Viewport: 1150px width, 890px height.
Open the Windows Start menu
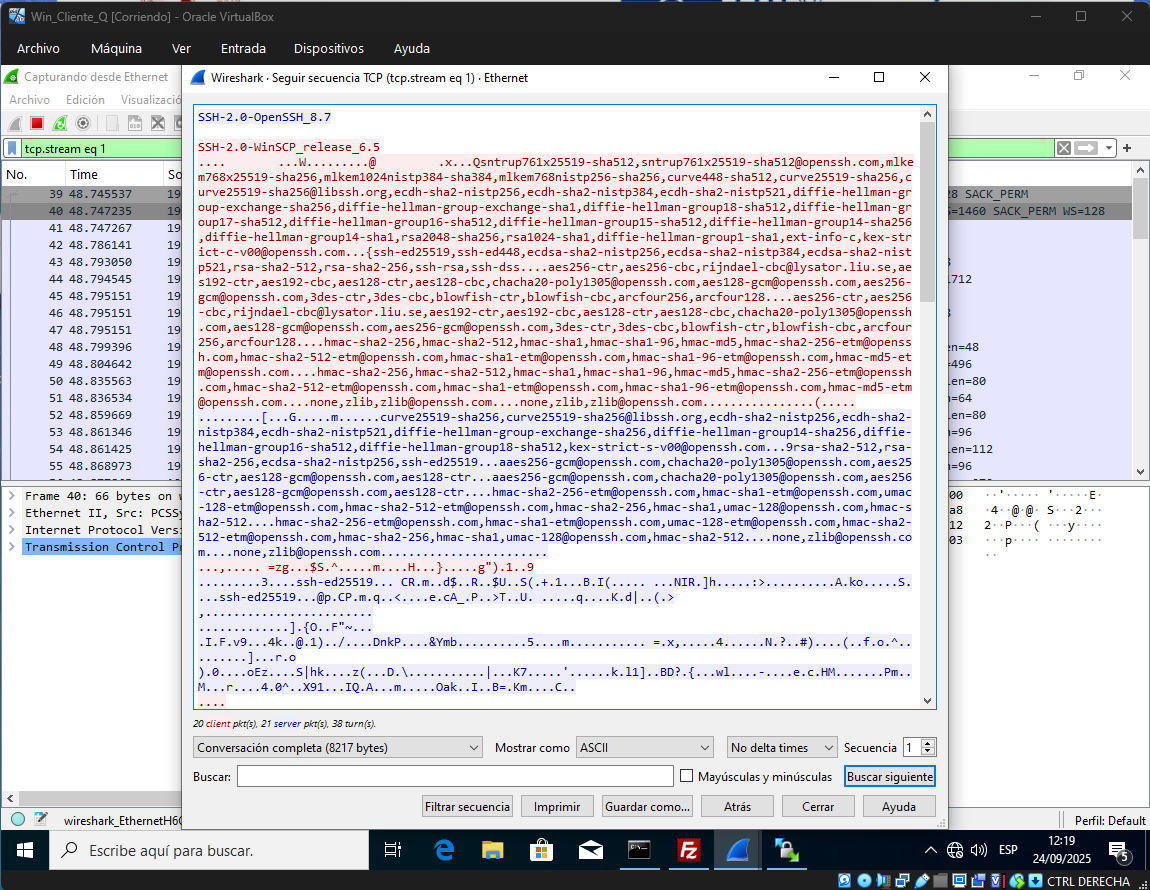[24, 850]
